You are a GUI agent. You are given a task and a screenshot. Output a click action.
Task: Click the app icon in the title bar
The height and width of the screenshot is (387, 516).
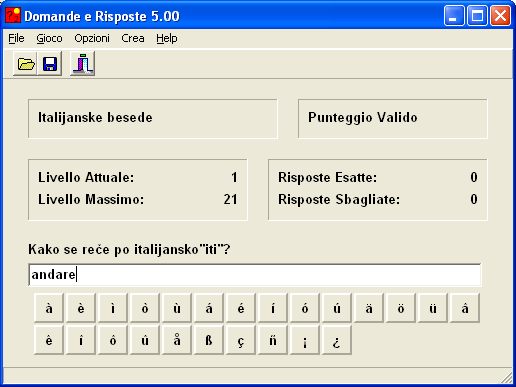13,16
